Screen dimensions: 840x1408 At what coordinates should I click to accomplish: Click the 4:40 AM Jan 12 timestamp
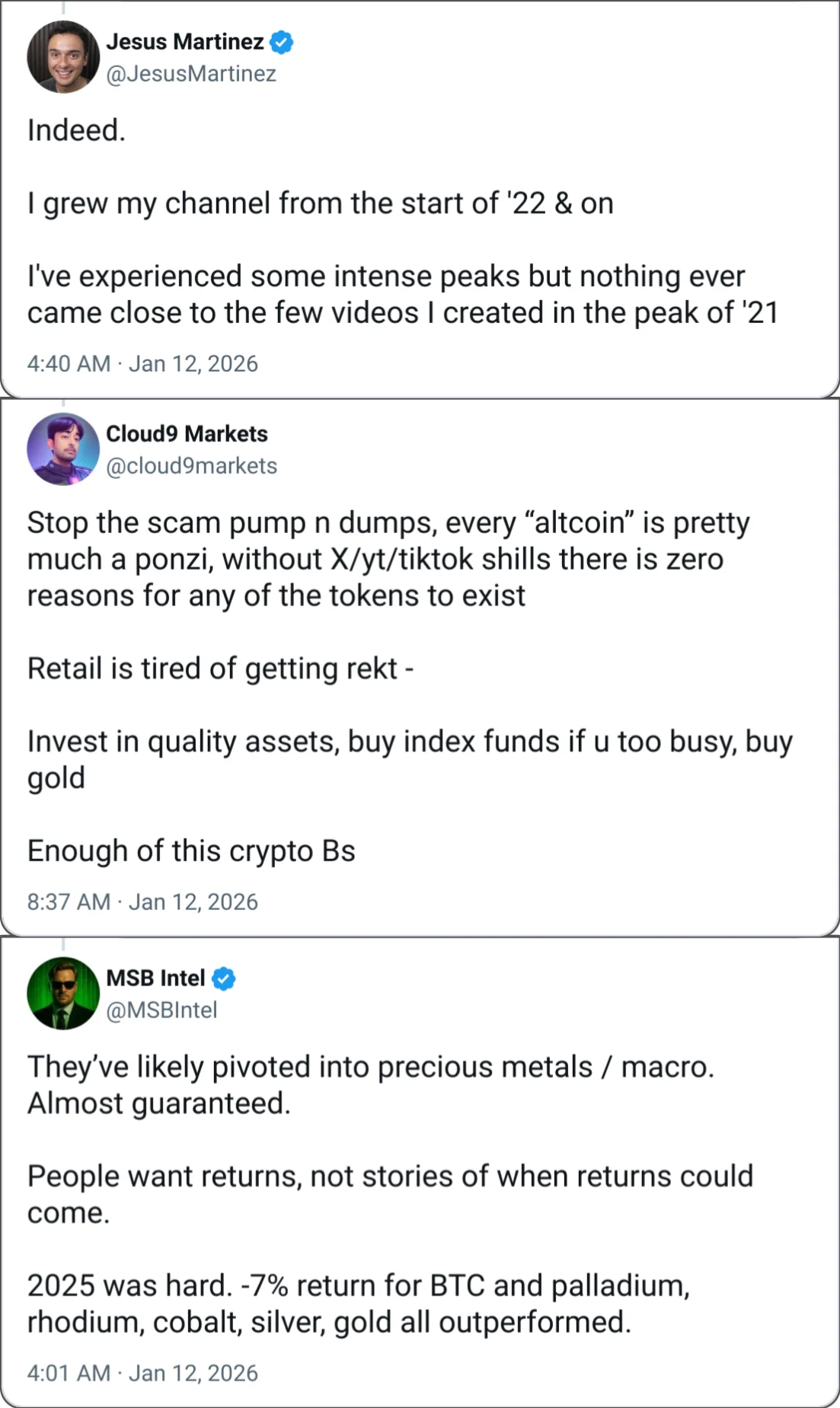click(142, 364)
